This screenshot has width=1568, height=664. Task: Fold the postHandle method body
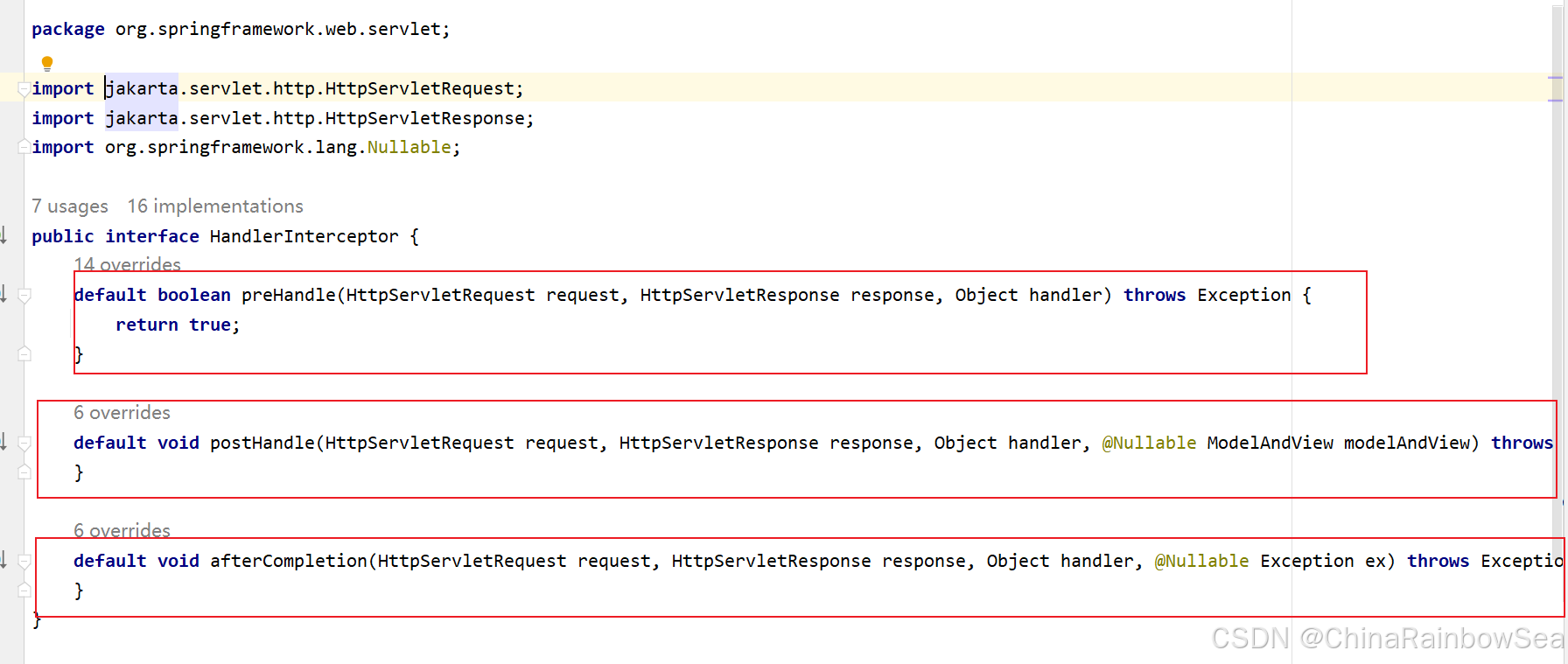click(24, 443)
